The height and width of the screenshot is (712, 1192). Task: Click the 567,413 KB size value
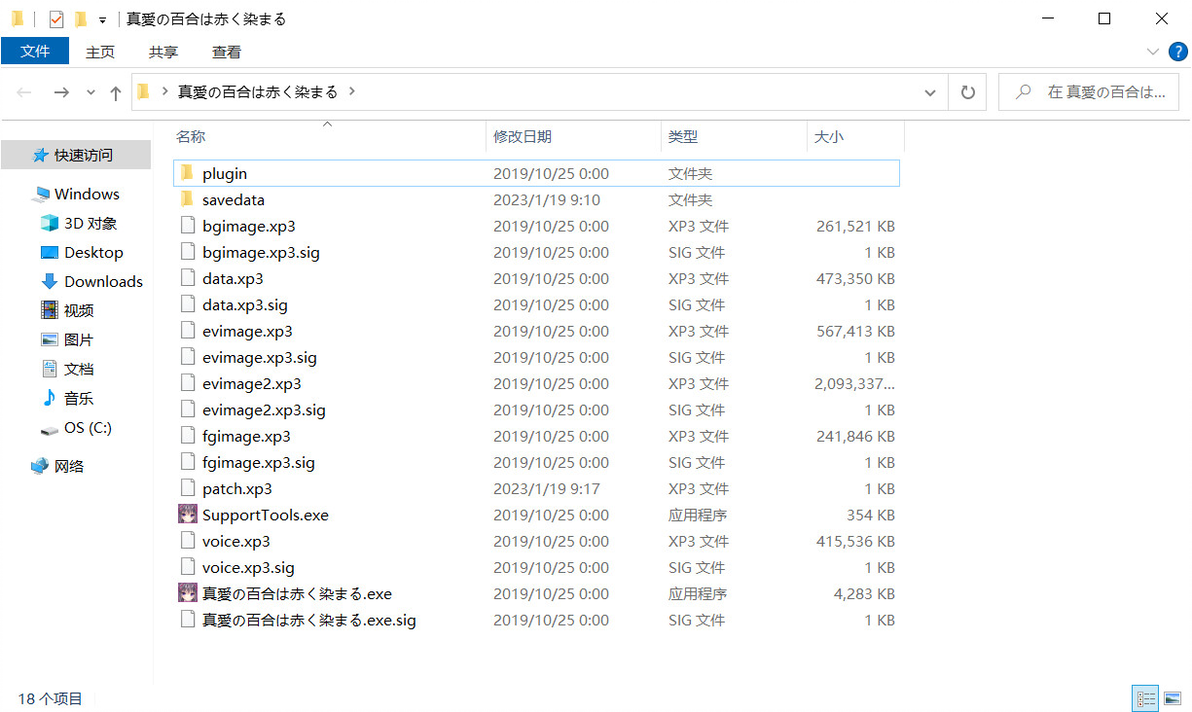[x=855, y=331]
